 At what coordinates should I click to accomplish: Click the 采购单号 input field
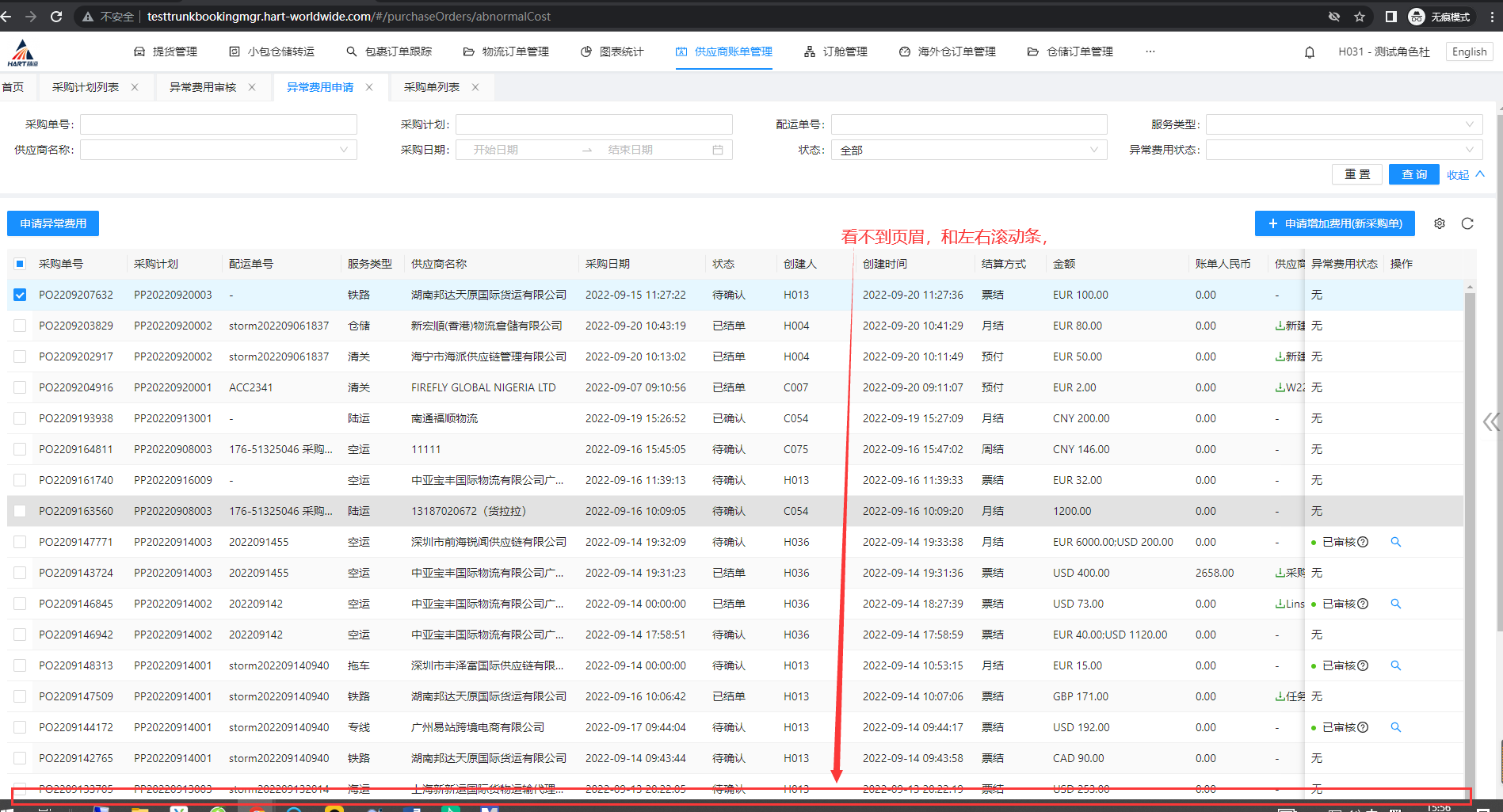[x=219, y=124]
